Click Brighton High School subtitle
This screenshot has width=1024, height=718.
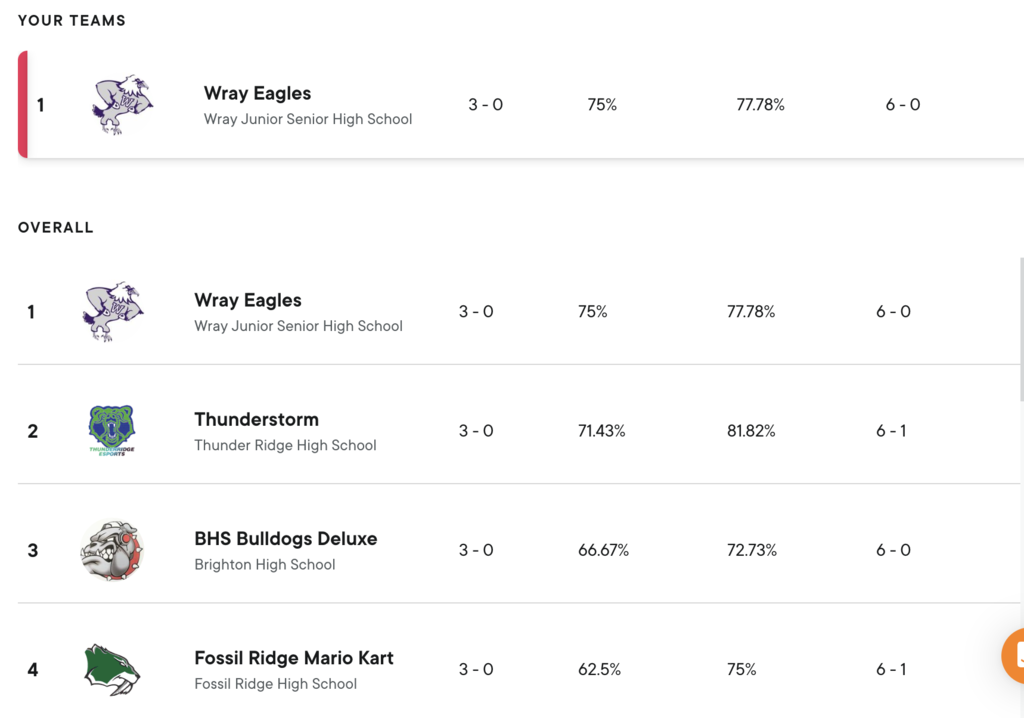(264, 564)
